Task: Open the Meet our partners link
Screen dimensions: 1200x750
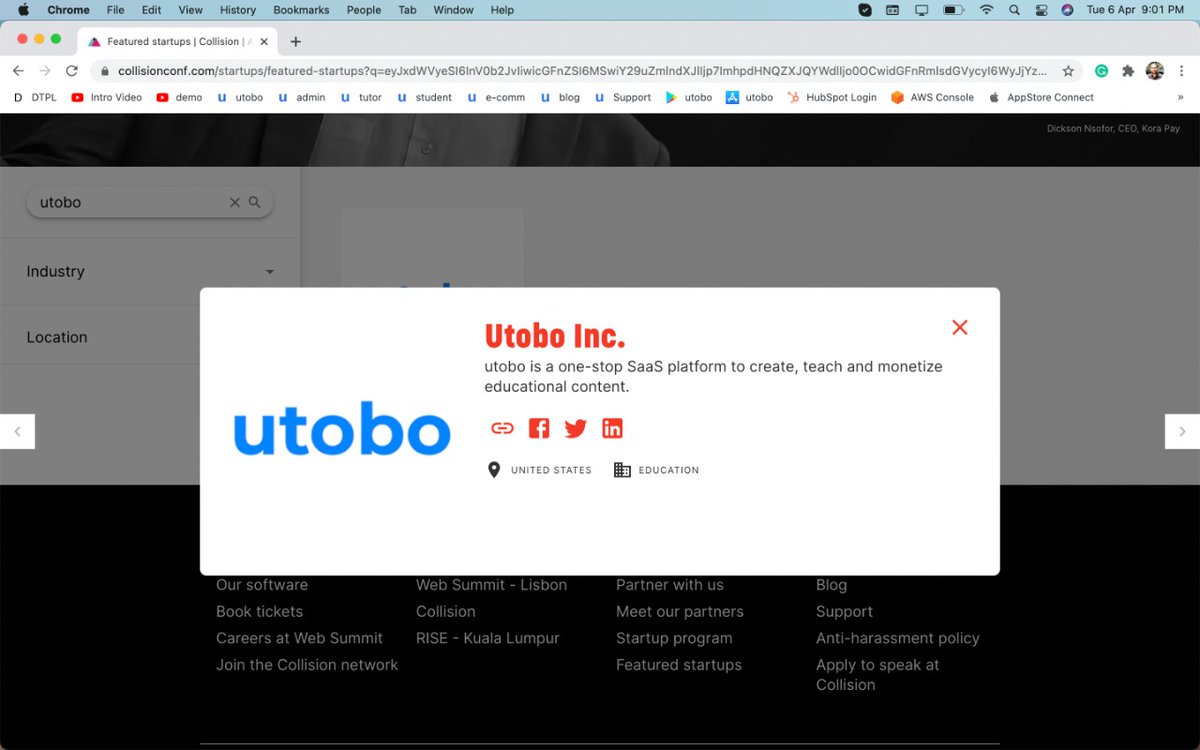Action: 680,611
